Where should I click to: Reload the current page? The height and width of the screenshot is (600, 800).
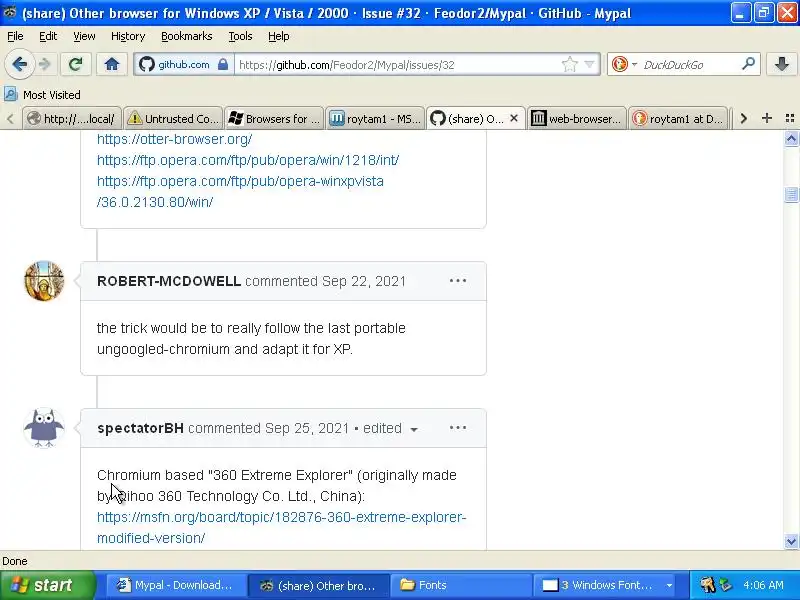(x=76, y=64)
